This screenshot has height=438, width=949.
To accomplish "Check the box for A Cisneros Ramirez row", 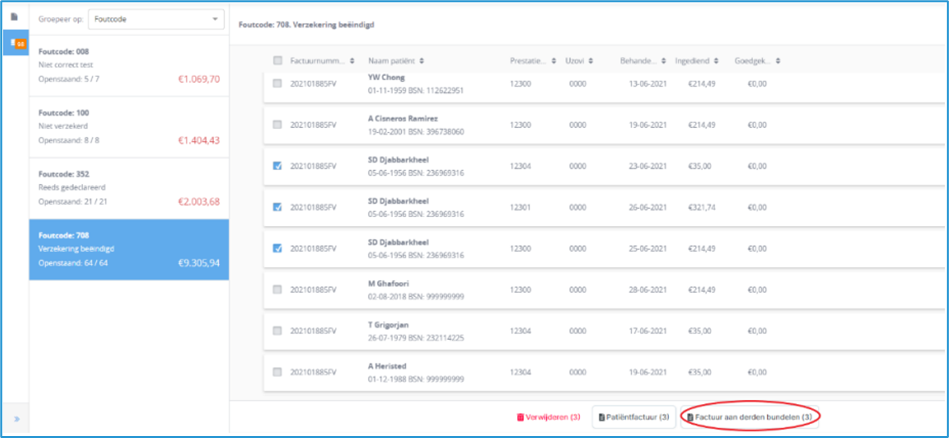I will [277, 125].
